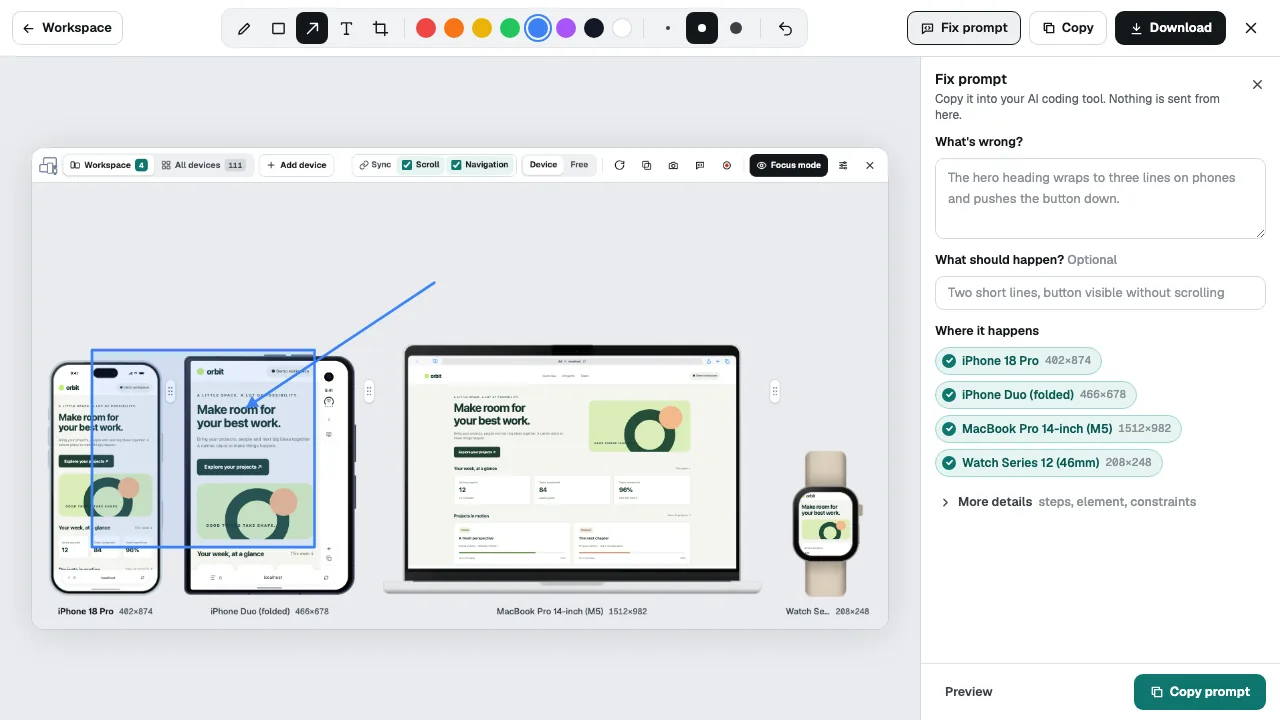1280x720 pixels.
Task: Choose the medium stroke size dot
Action: click(x=702, y=28)
